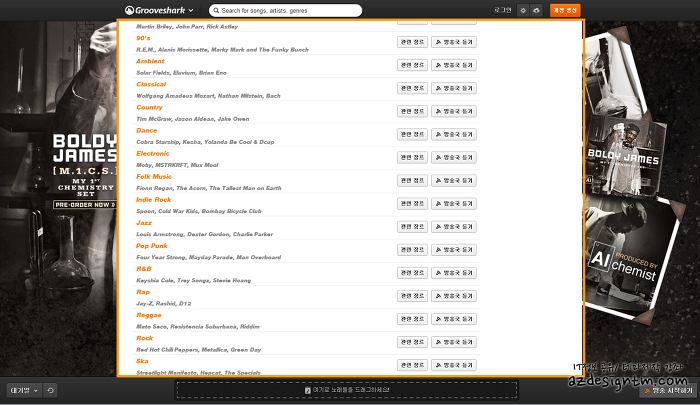Image resolution: width=700 pixels, height=405 pixels.
Task: Show related genres for Indie Rock
Action: [x=412, y=204]
